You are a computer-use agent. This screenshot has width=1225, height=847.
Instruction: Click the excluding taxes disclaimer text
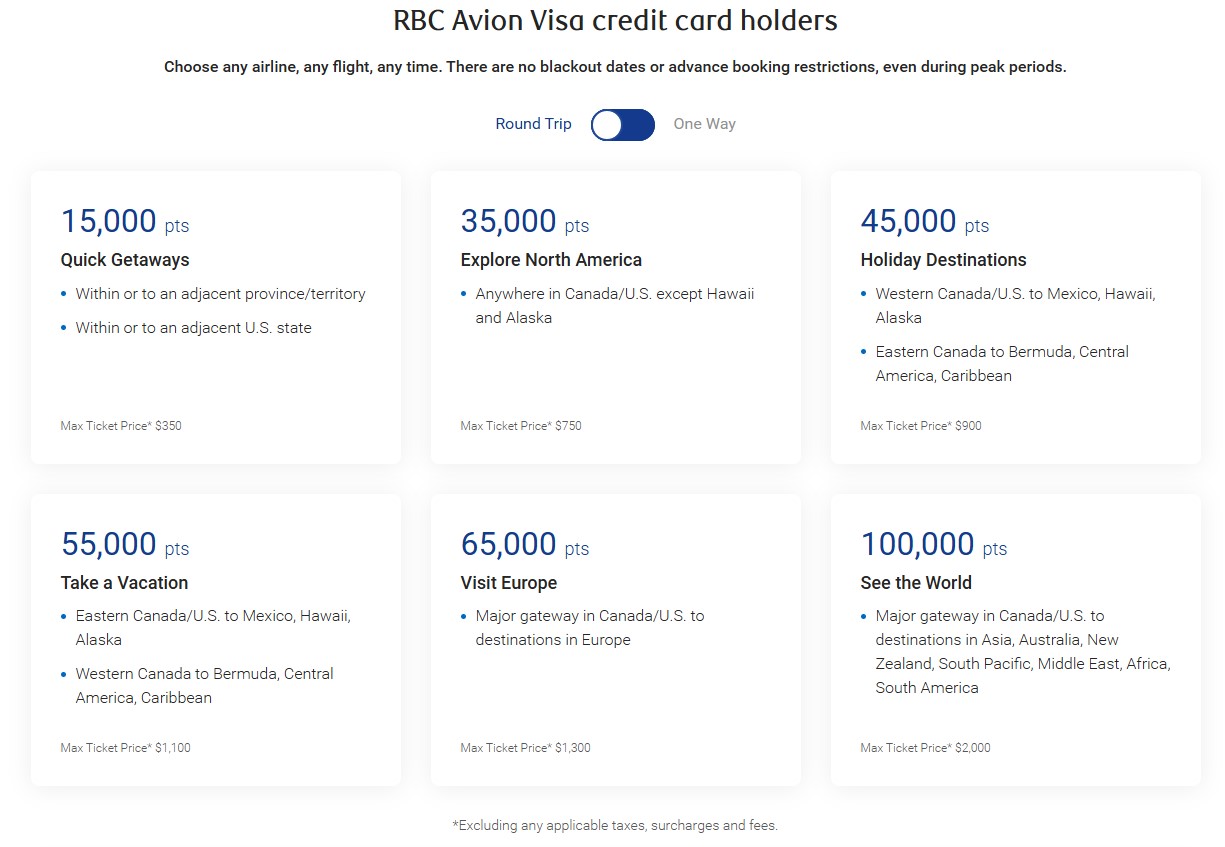coord(615,825)
